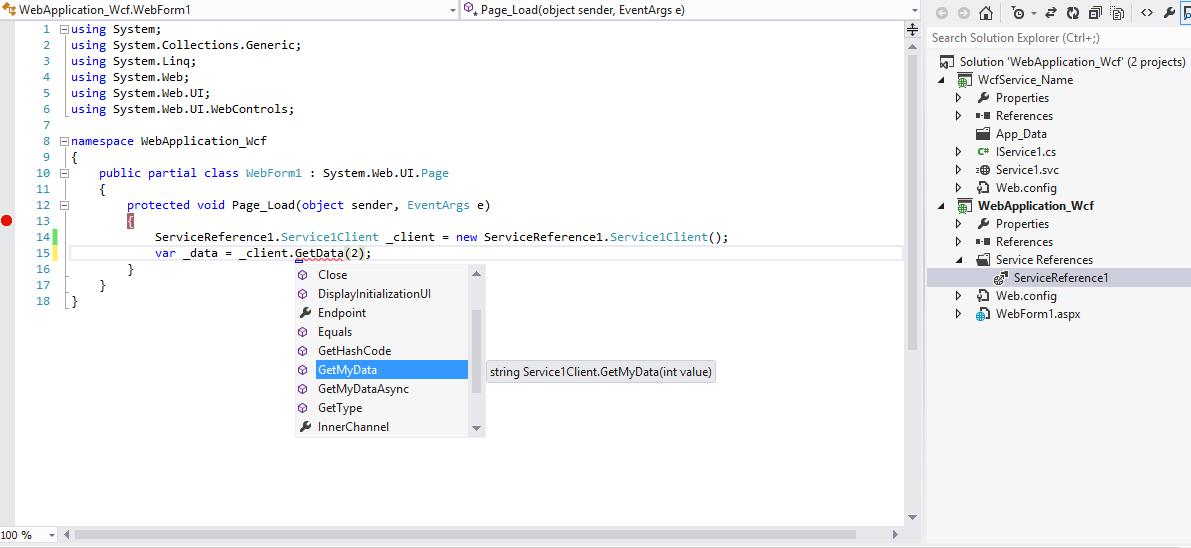Click the Service1.svc file icon
1191x548 pixels.
click(983, 170)
